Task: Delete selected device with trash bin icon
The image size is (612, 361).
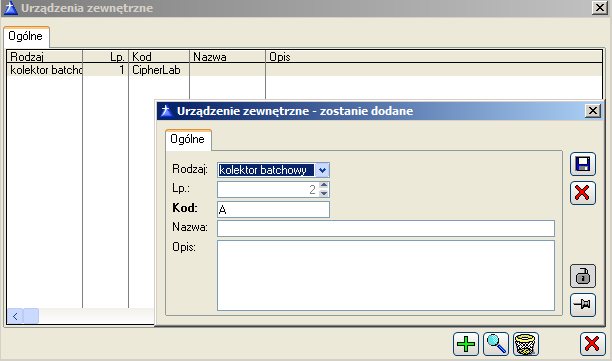Action: [526, 344]
